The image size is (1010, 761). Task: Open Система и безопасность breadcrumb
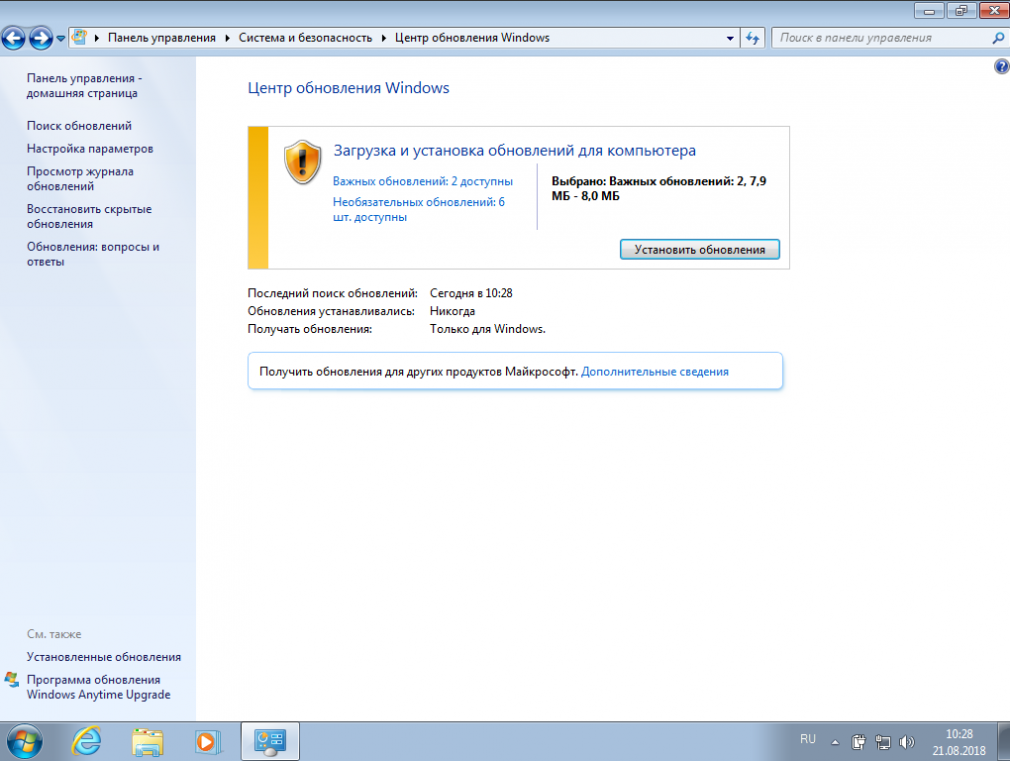pyautogui.click(x=305, y=38)
